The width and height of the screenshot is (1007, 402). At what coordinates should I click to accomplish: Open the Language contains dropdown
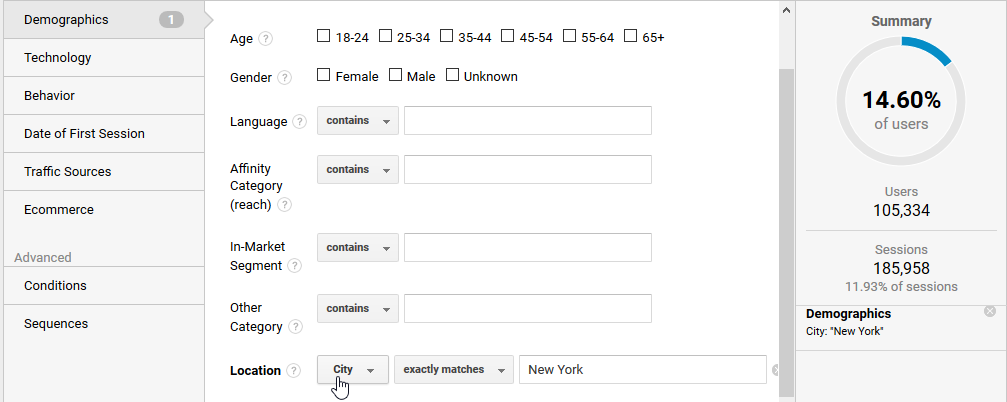[x=358, y=120]
